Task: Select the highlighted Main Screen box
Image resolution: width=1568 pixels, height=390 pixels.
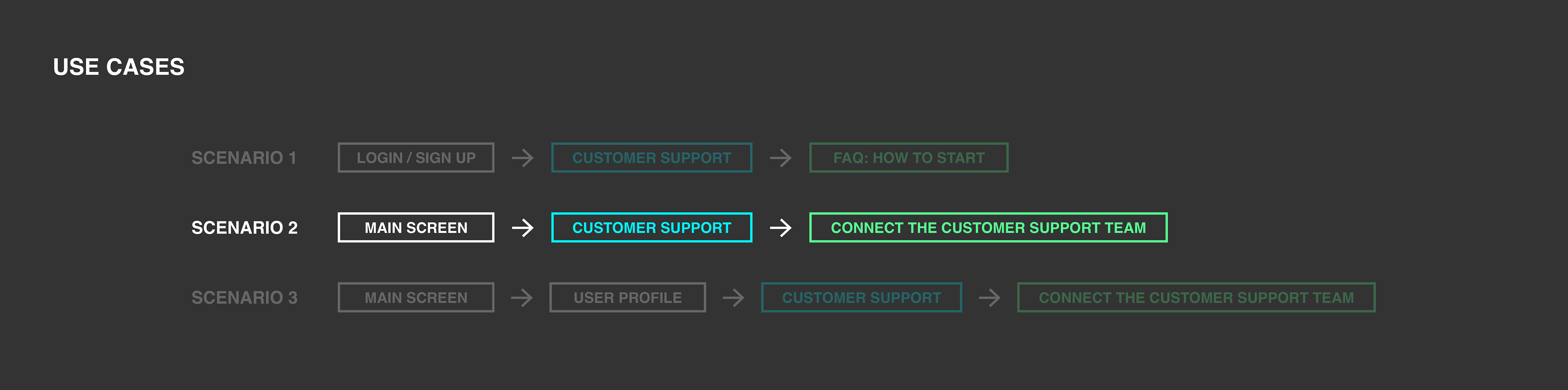Action: 416,228
